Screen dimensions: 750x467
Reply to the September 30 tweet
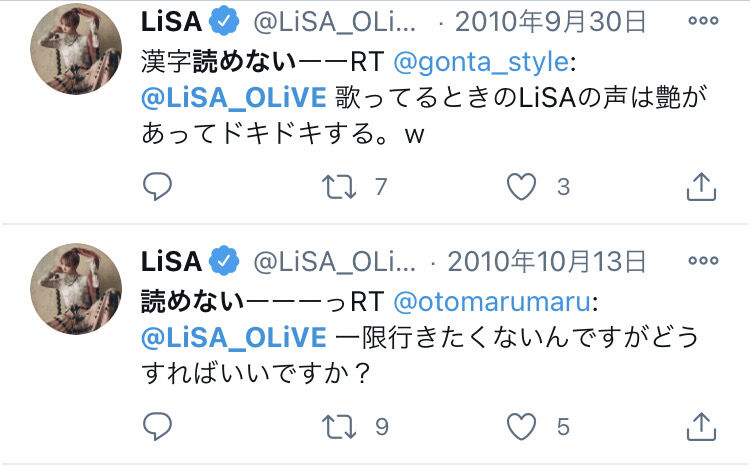(158, 186)
